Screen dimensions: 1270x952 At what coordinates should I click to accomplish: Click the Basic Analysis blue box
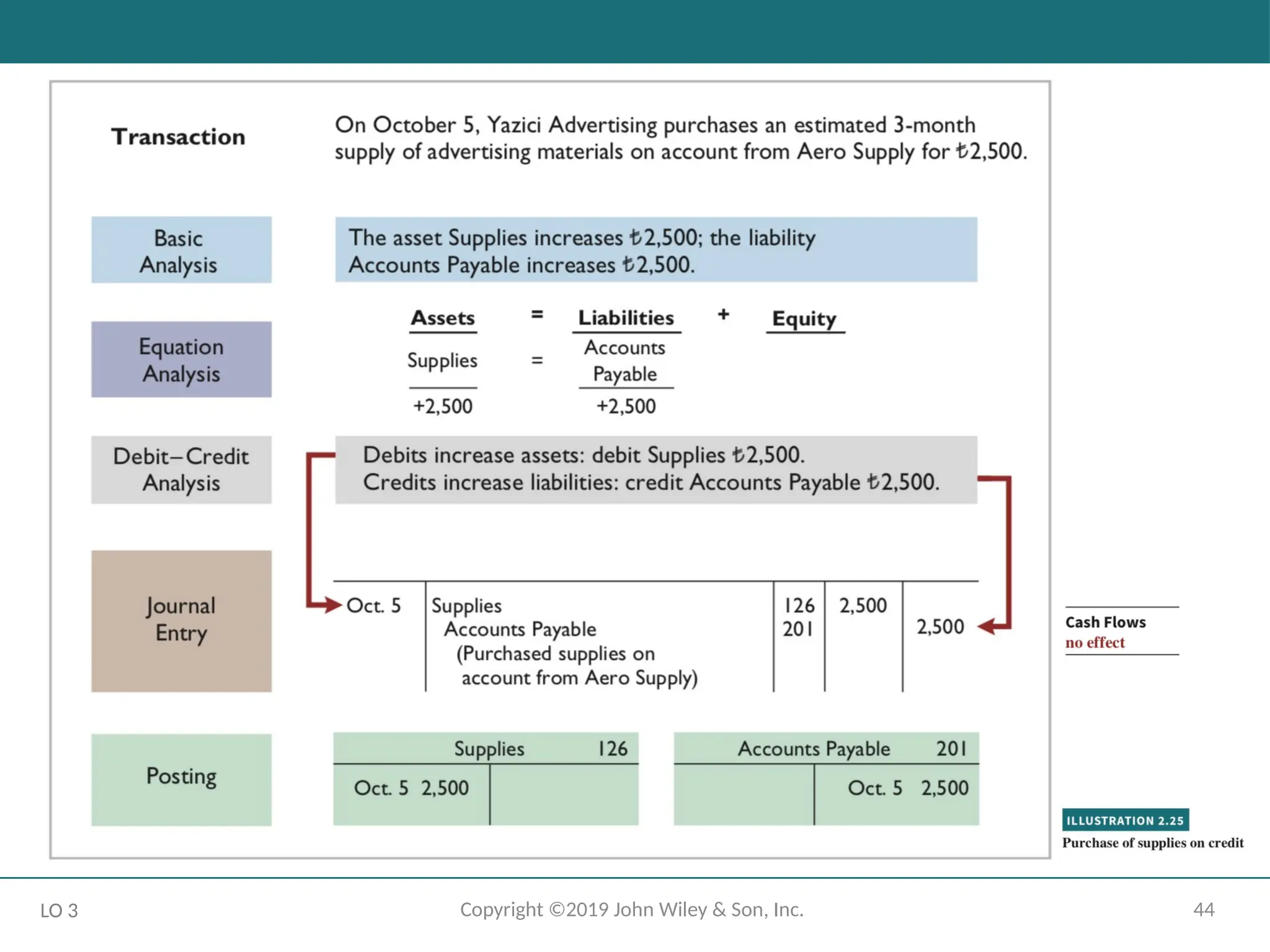pos(181,250)
